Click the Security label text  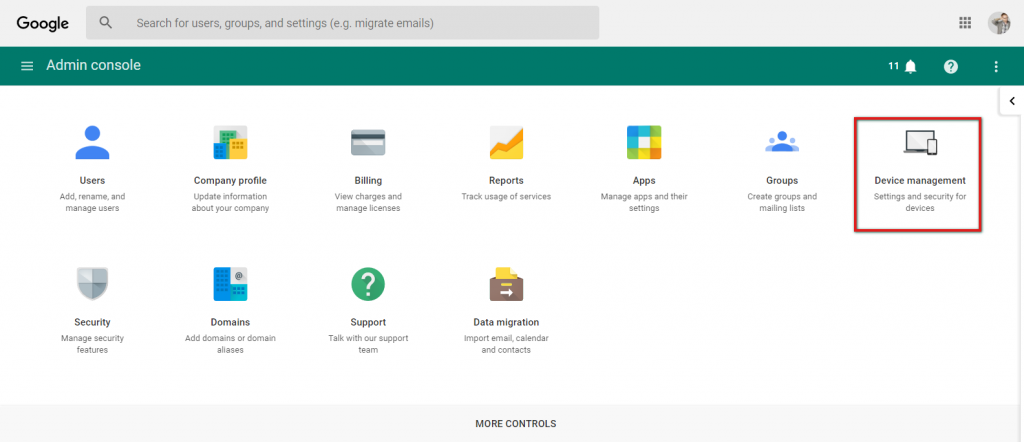(x=92, y=323)
